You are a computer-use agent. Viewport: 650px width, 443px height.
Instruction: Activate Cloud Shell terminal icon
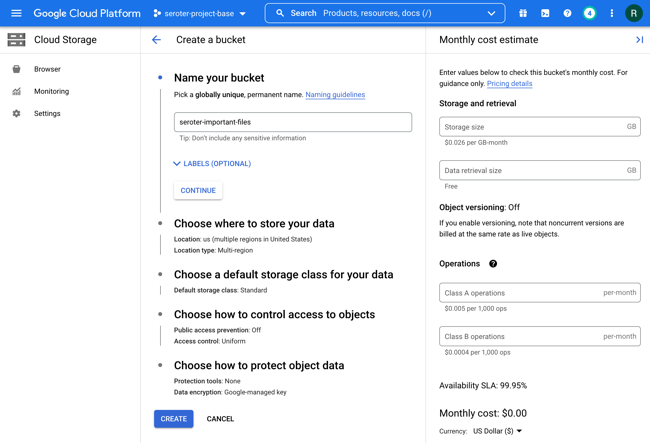(545, 13)
